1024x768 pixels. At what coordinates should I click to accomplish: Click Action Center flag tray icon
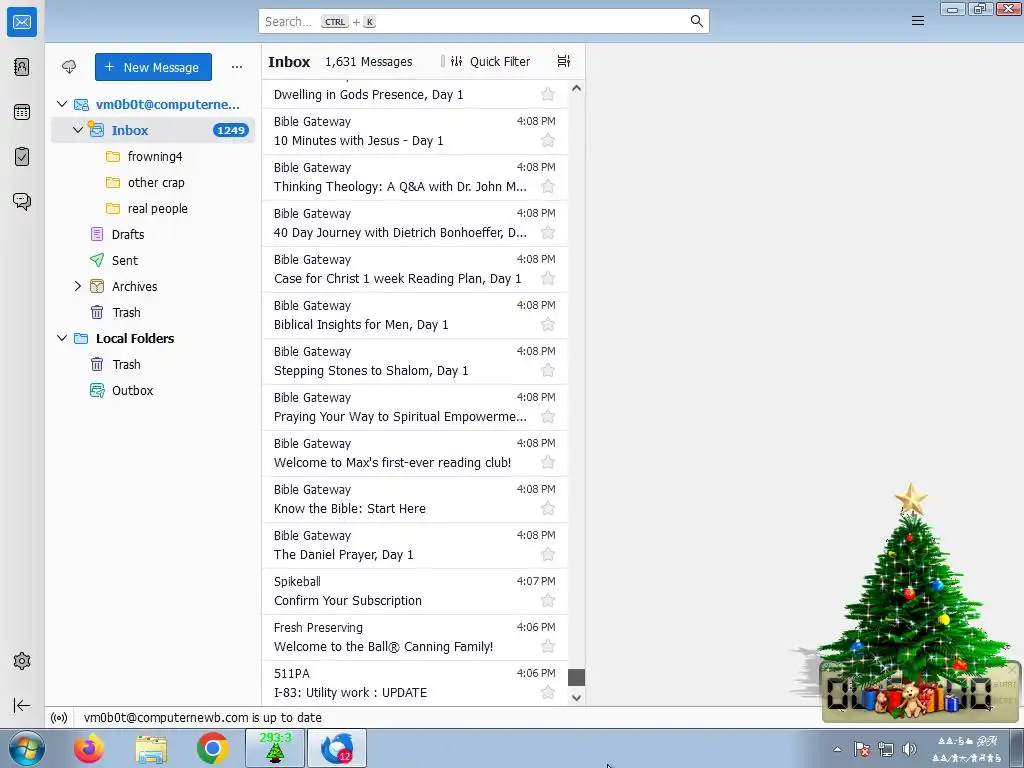click(862, 749)
